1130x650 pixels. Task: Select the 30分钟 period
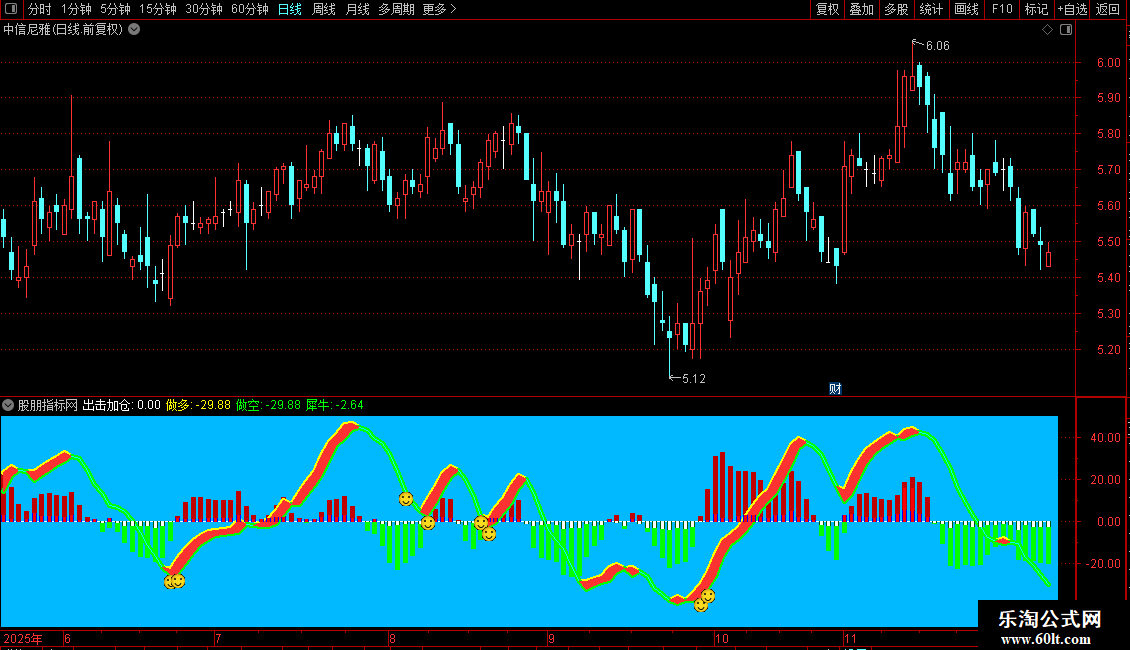[x=203, y=9]
